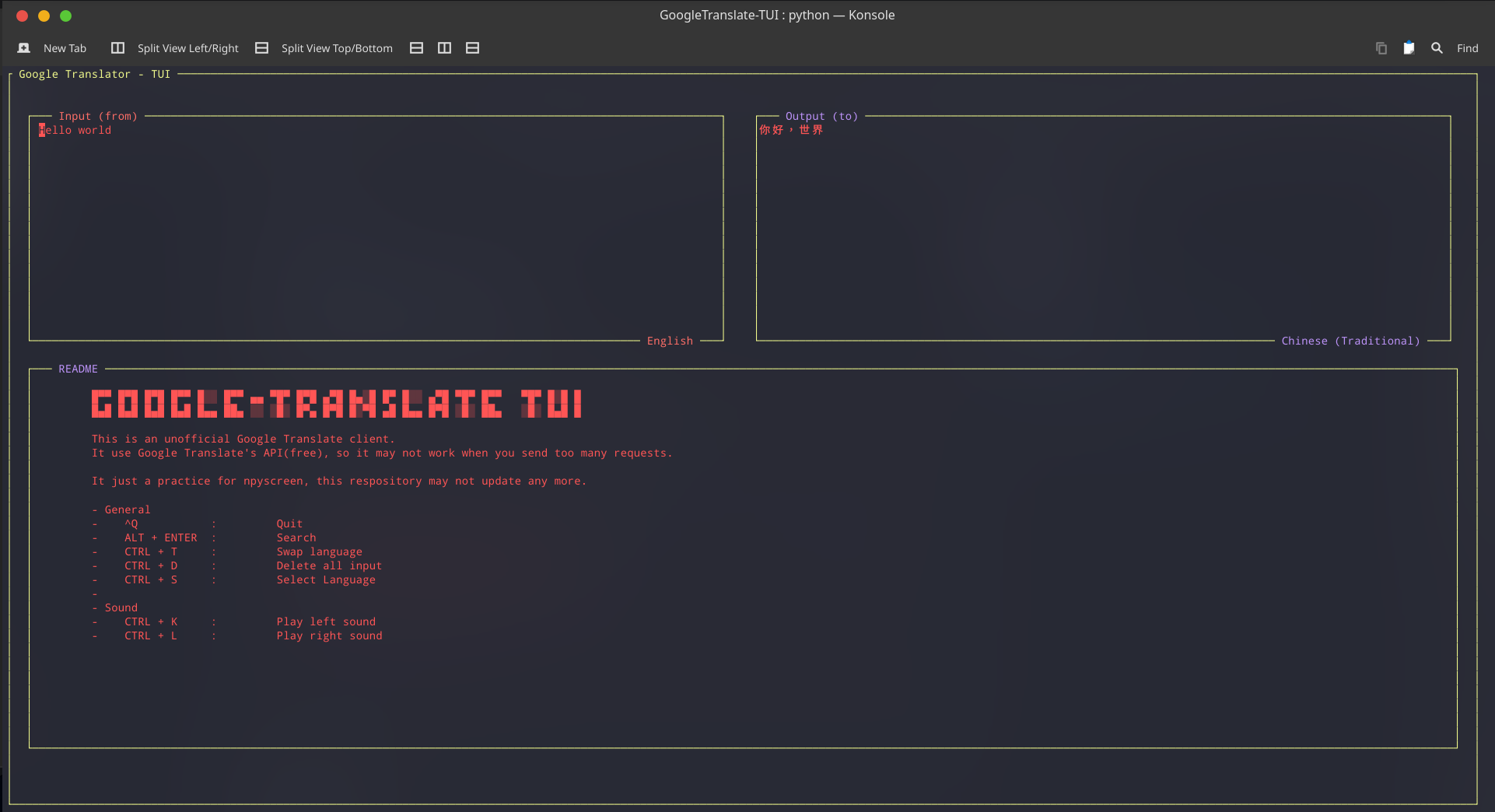Open Find from the toolbar text
Image resolution: width=1495 pixels, height=812 pixels.
coord(1467,48)
